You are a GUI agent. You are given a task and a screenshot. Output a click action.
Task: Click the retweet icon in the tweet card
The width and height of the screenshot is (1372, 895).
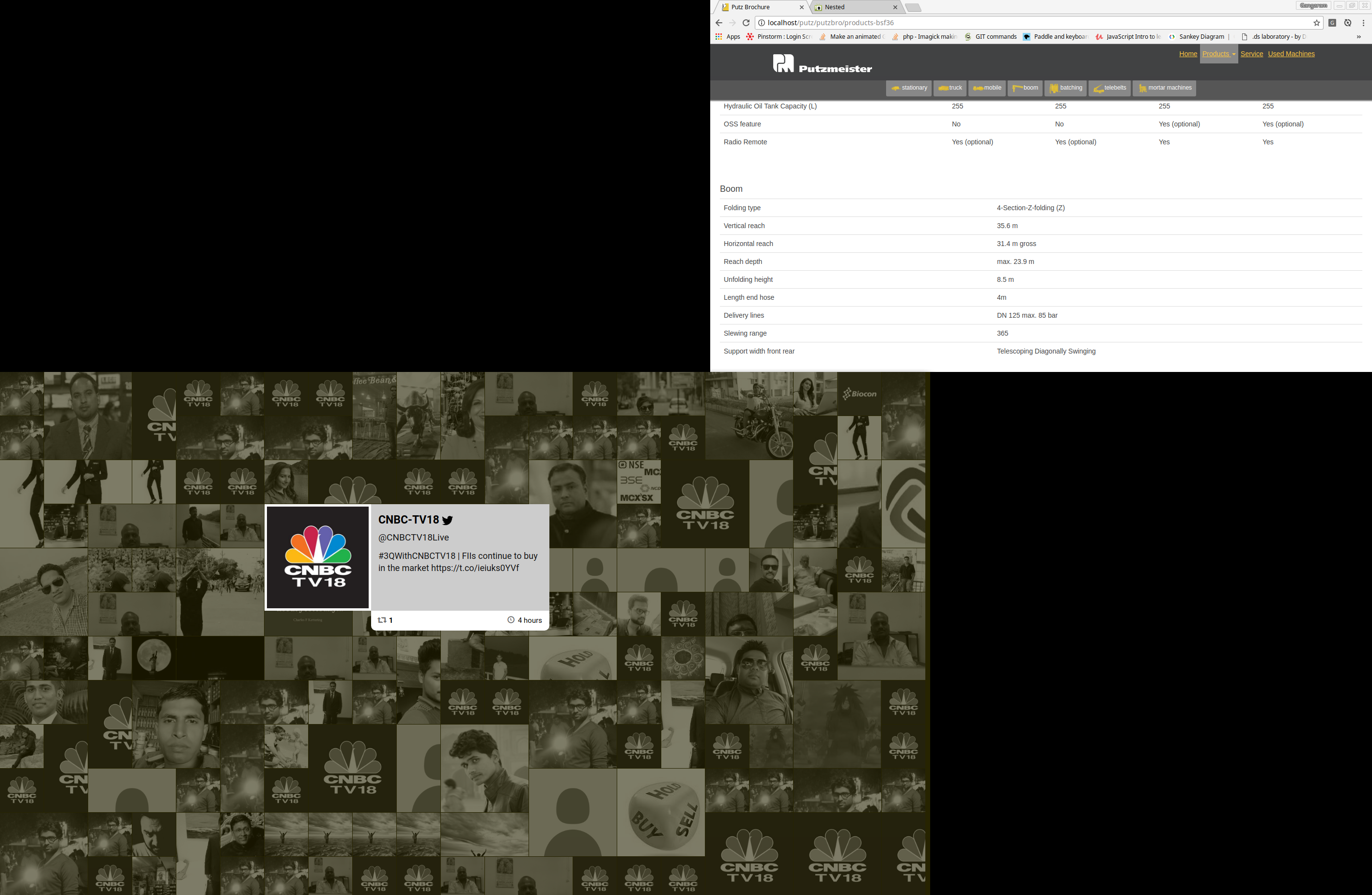382,620
